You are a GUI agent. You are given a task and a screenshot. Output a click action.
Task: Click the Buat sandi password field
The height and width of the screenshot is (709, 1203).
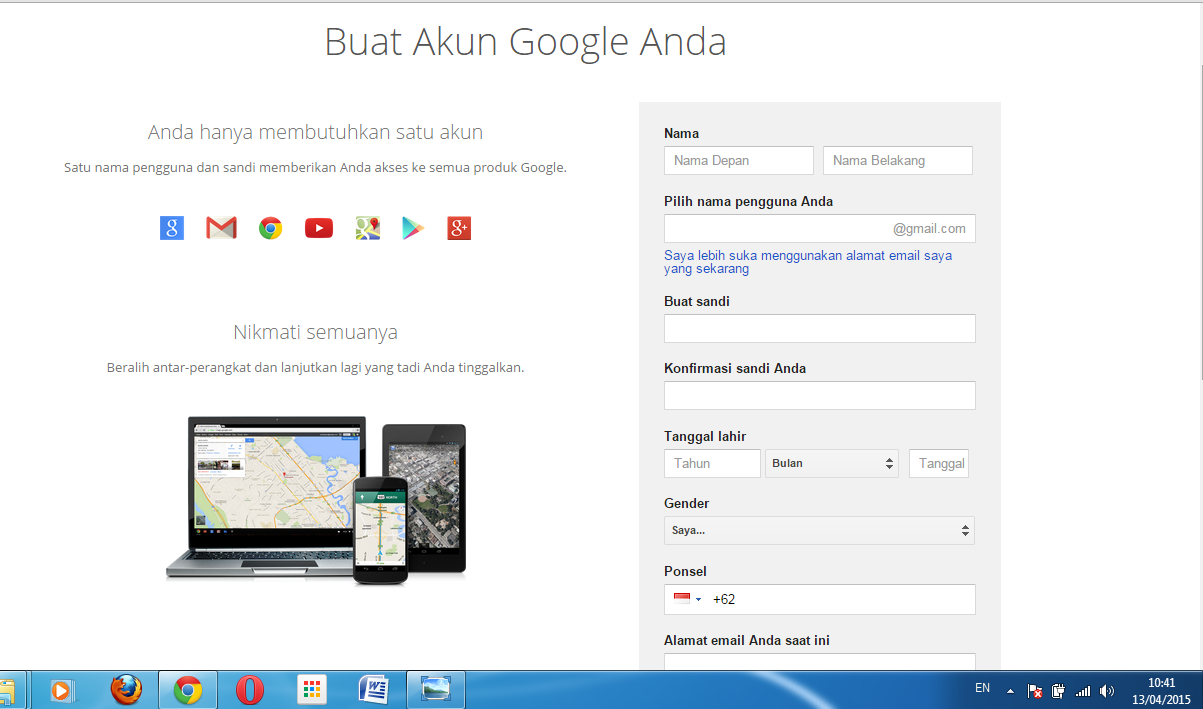[x=820, y=328]
